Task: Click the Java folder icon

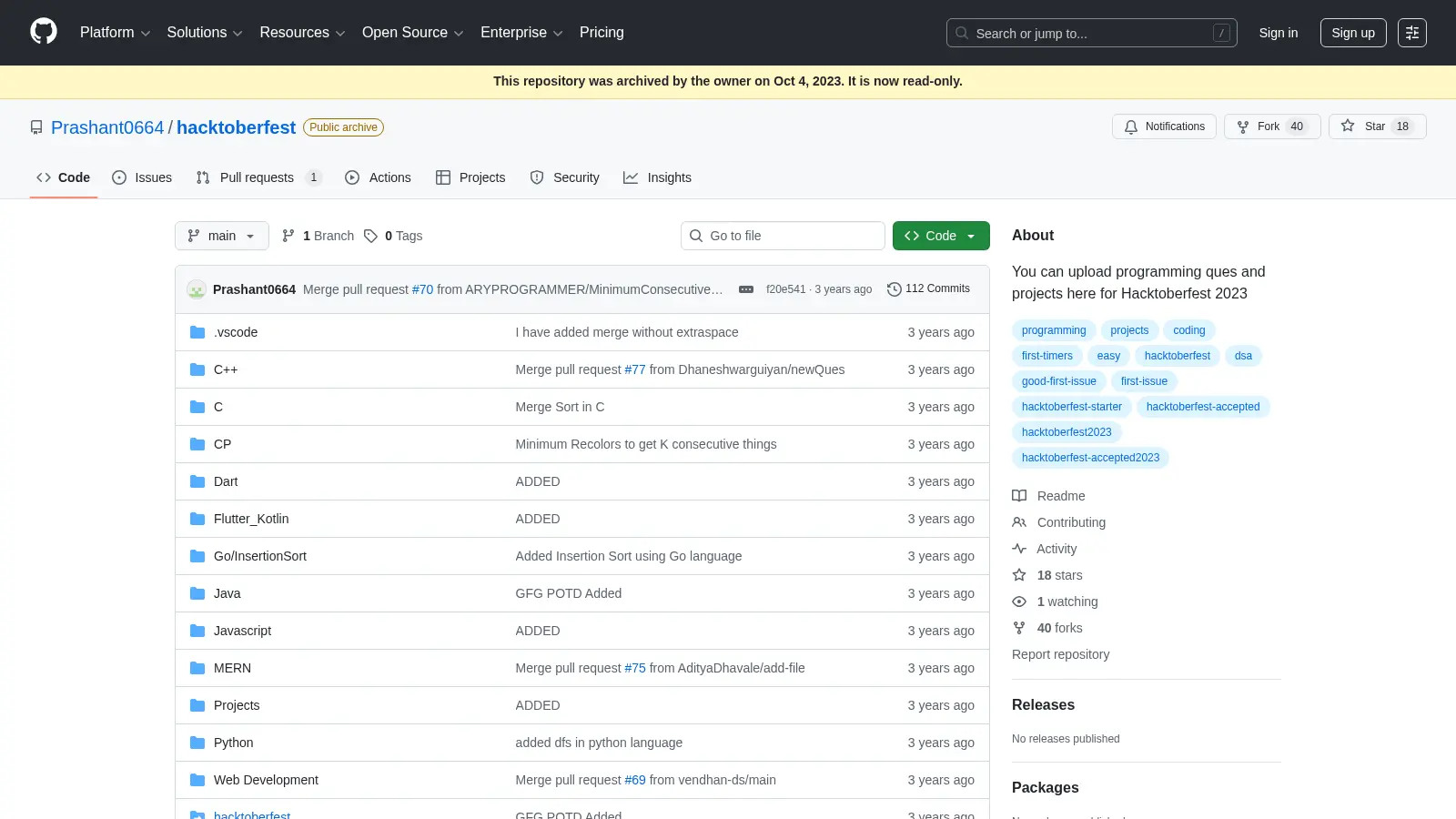Action: [x=197, y=593]
